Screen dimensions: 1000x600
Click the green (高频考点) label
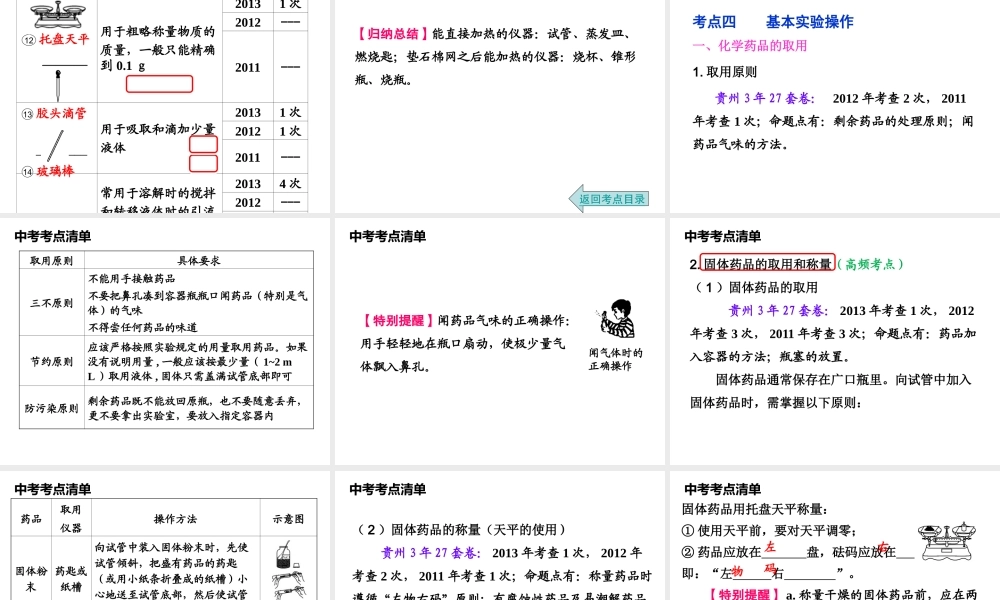pos(870,264)
